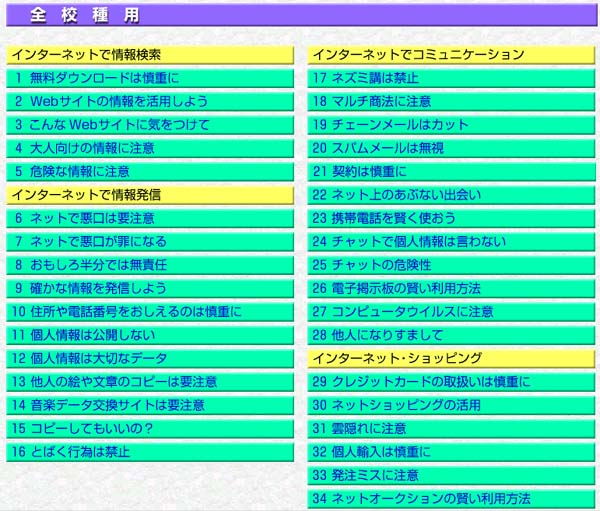Open item 7 ネットで悪口が罪になる
Screen dimensions: 600x511
tap(150, 242)
